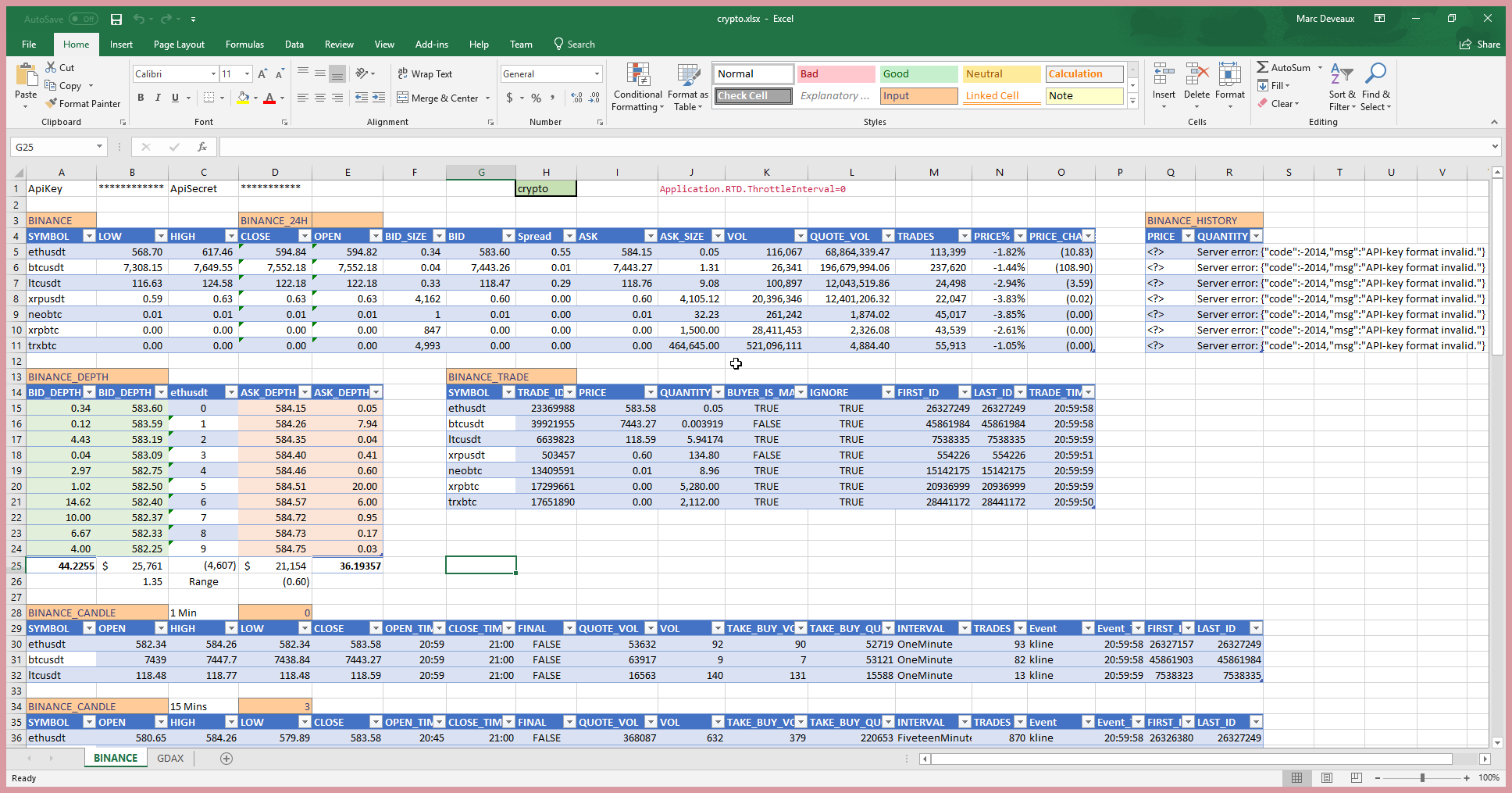Viewport: 1512px width, 793px height.
Task: Click the Accounting dollar format icon
Action: [x=509, y=98]
